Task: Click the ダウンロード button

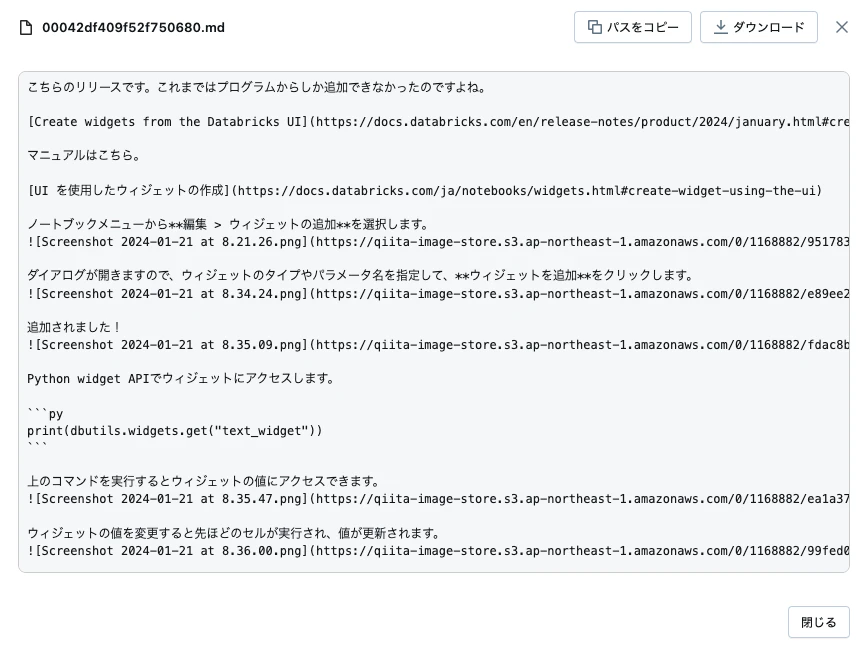Action: click(759, 27)
